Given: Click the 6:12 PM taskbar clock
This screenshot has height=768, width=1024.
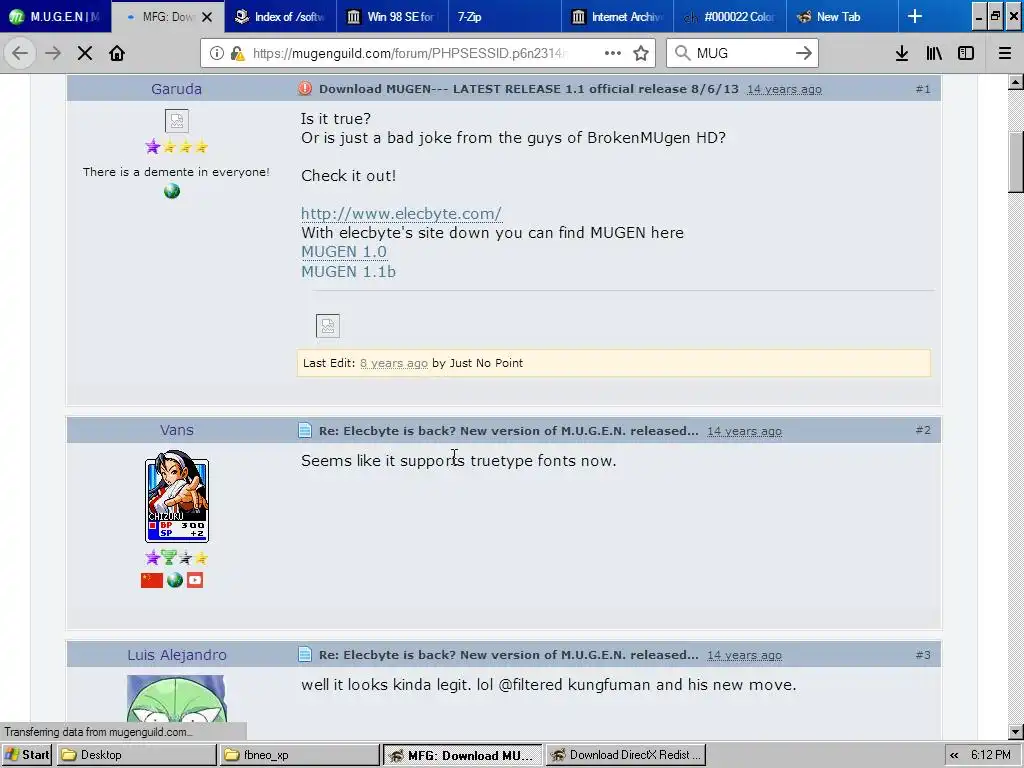Looking at the screenshot, I should tap(991, 755).
